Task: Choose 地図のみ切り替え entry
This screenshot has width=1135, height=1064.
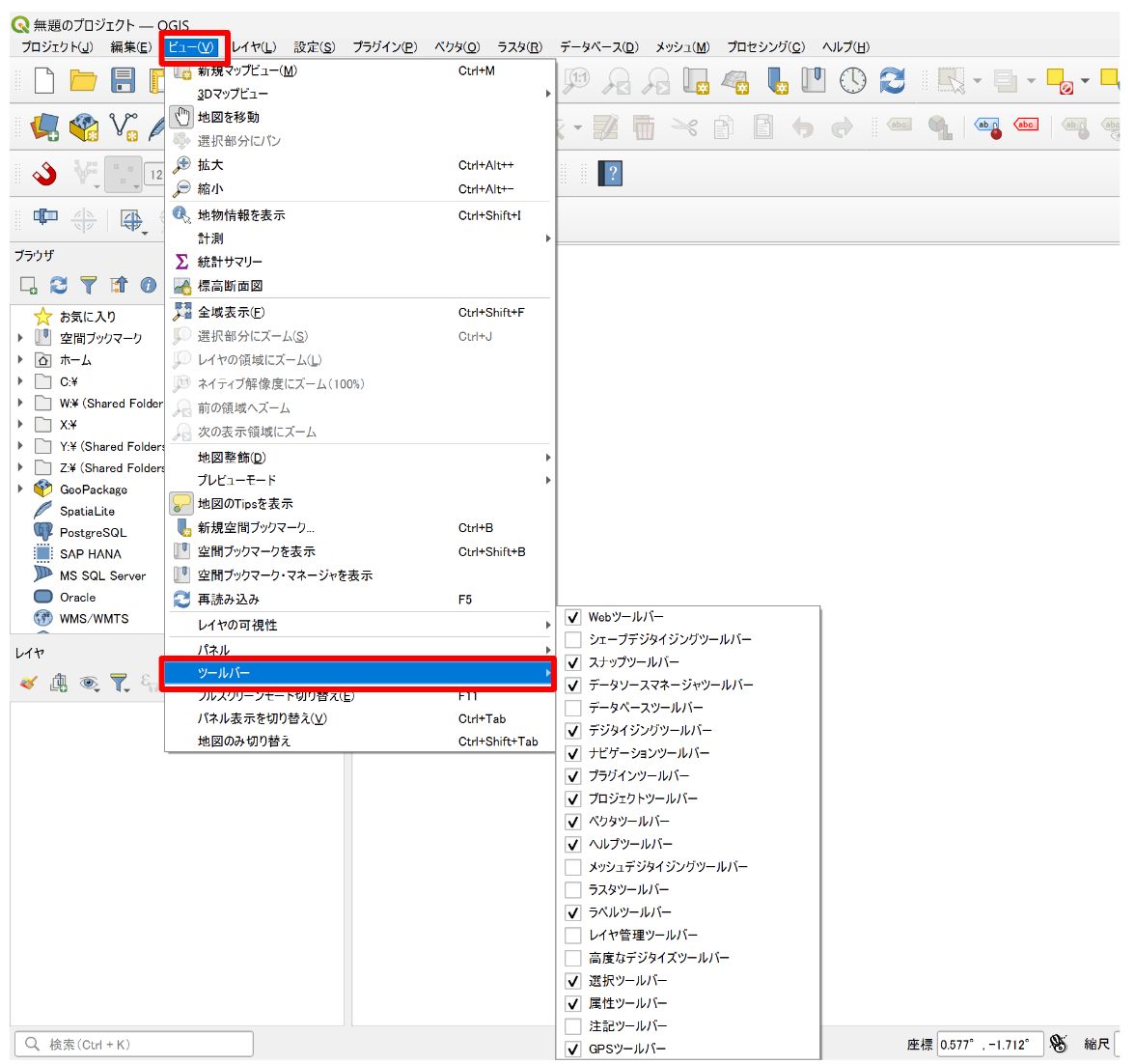Action: point(360,741)
